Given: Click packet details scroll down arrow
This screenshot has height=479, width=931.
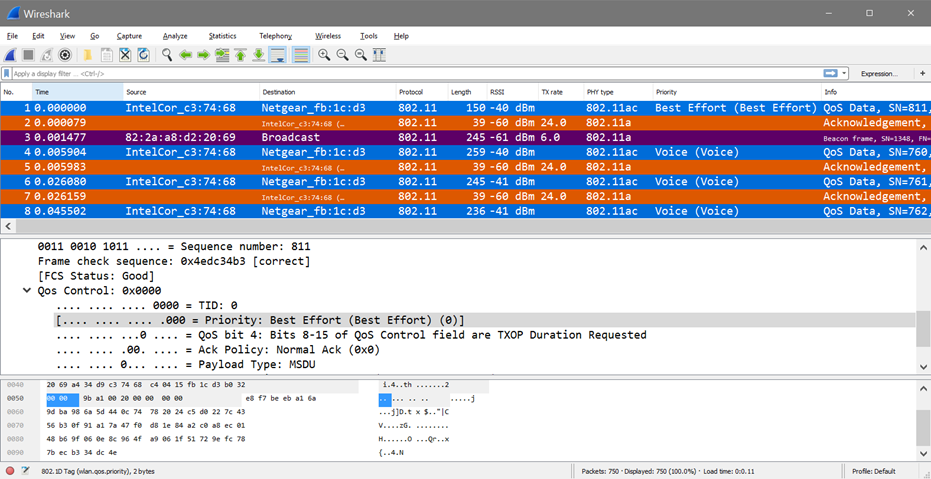Looking at the screenshot, I should (923, 367).
